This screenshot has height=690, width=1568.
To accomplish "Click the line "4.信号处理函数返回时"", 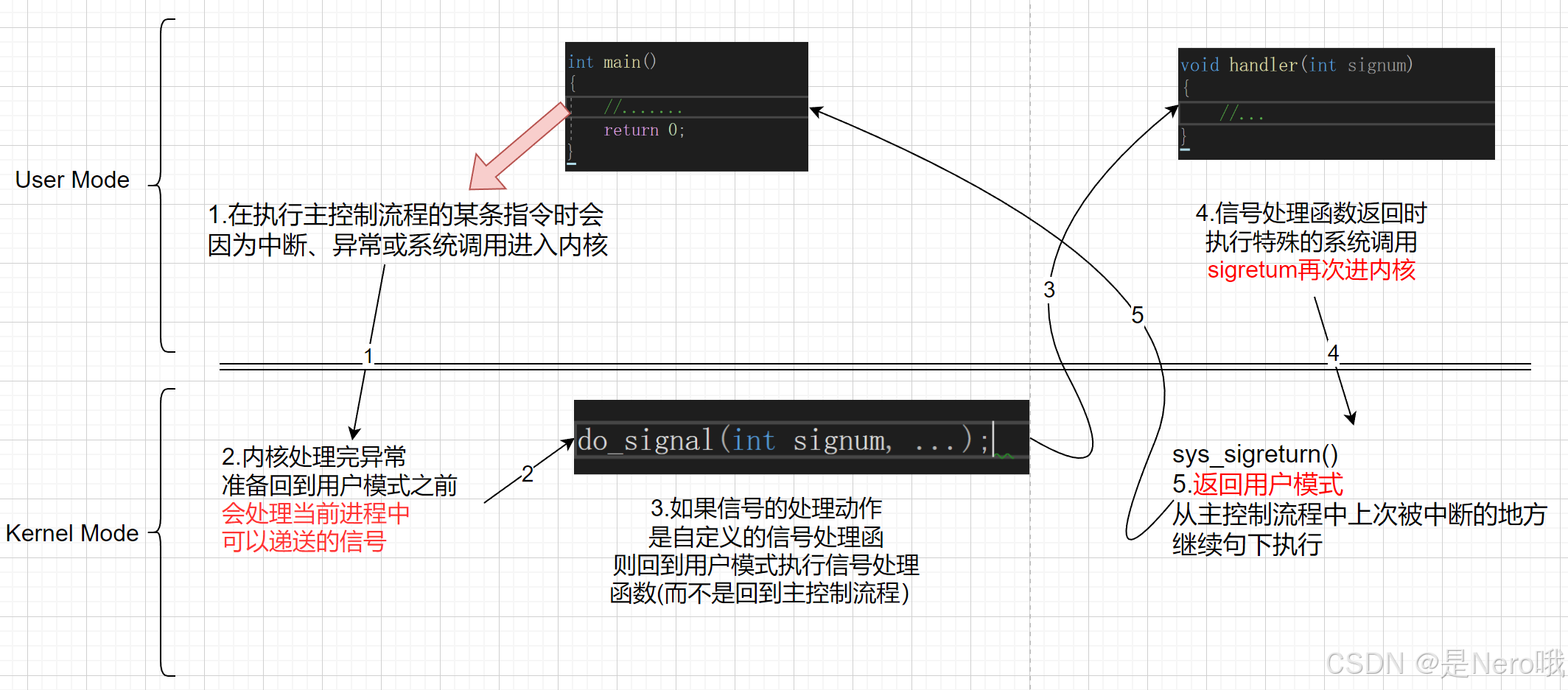I will pyautogui.click(x=1312, y=214).
